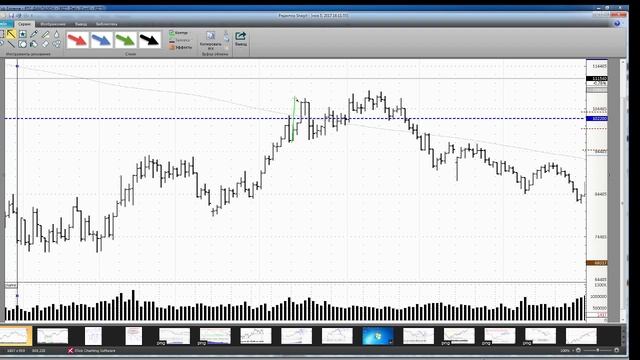Select the yellow-highlighted Arrow drawing tool

pyautogui.click(x=11, y=34)
